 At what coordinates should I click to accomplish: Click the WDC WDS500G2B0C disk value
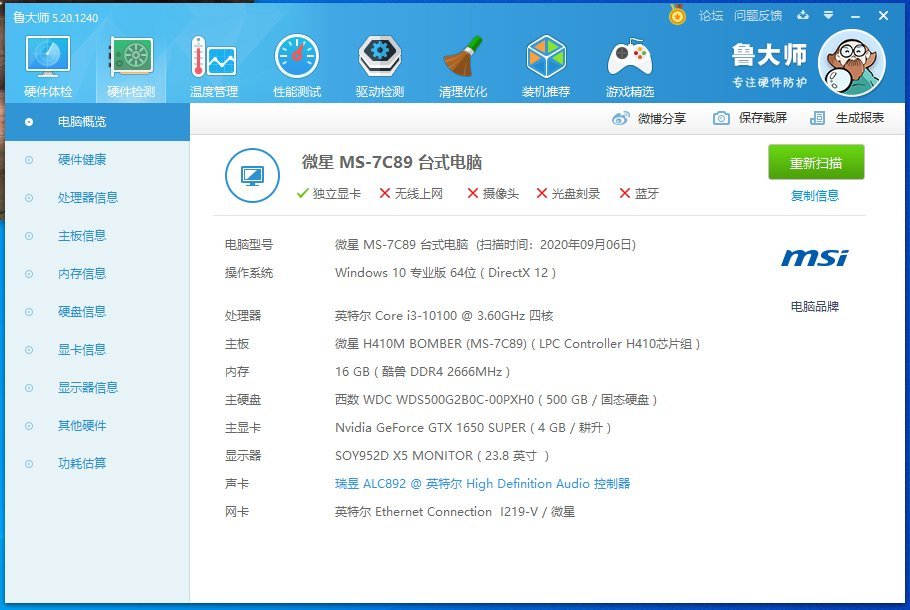pos(496,399)
